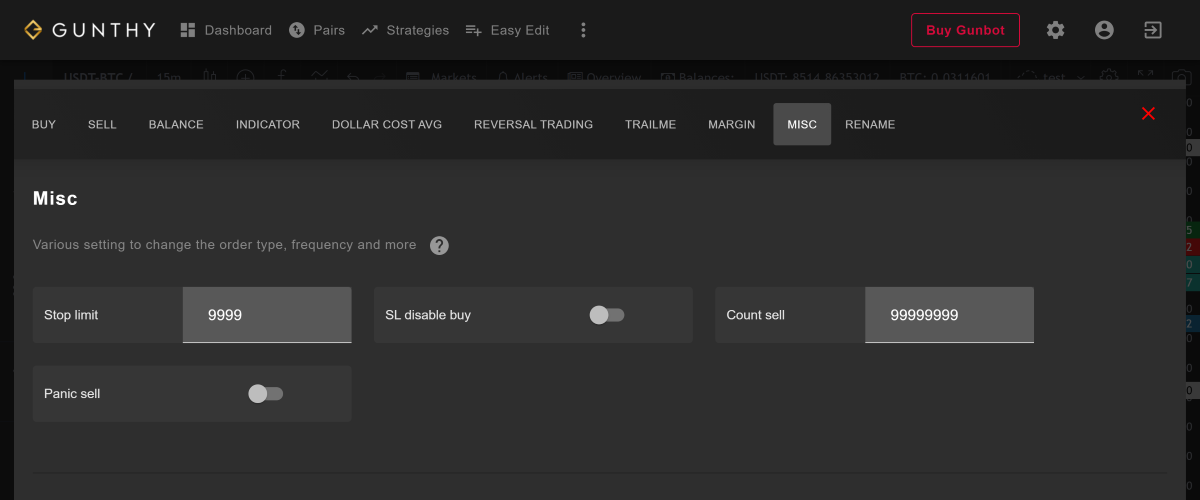
Task: Close the strategy editor with red X
Action: pyautogui.click(x=1148, y=113)
